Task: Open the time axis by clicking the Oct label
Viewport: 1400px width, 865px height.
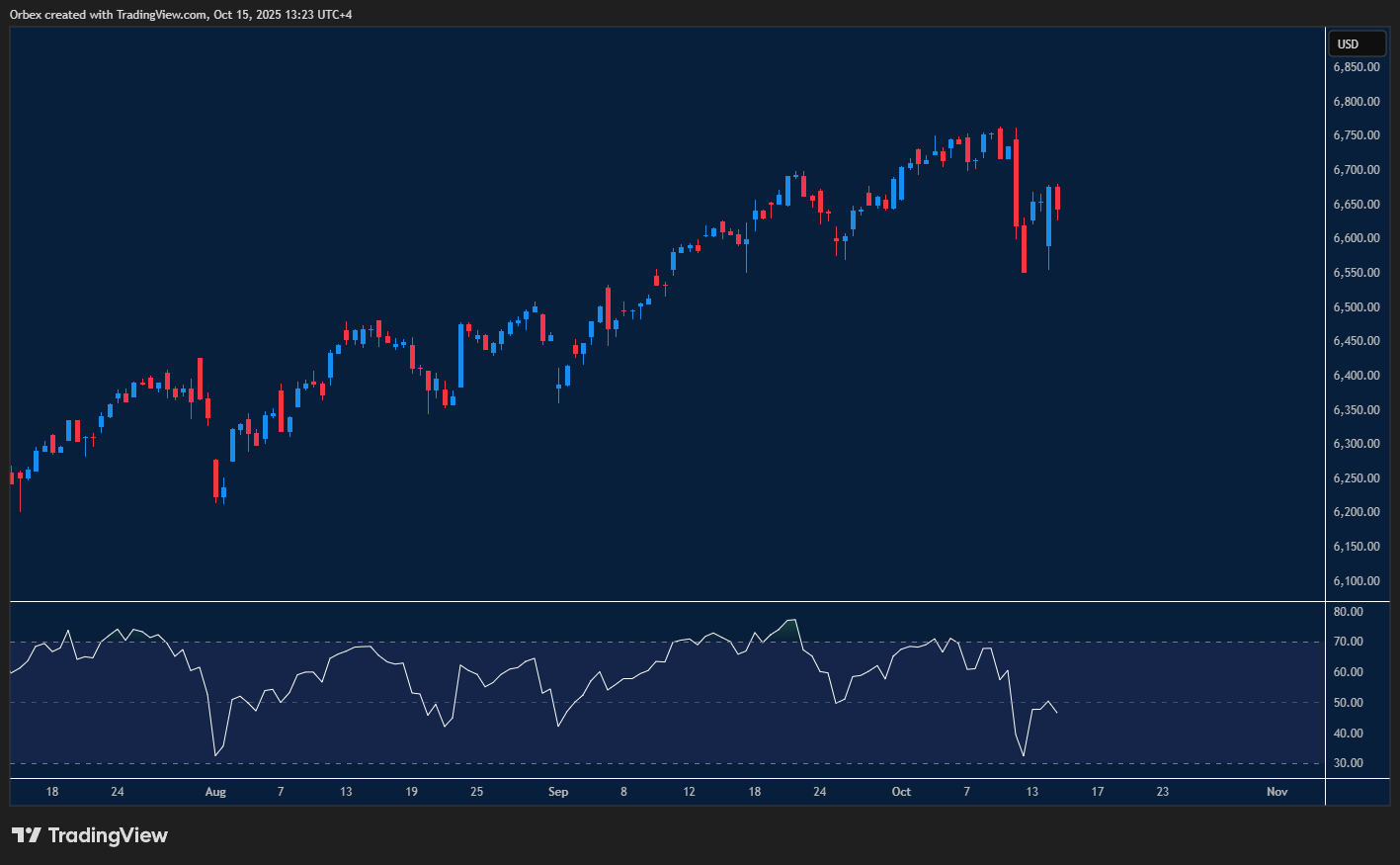Action: coord(900,792)
